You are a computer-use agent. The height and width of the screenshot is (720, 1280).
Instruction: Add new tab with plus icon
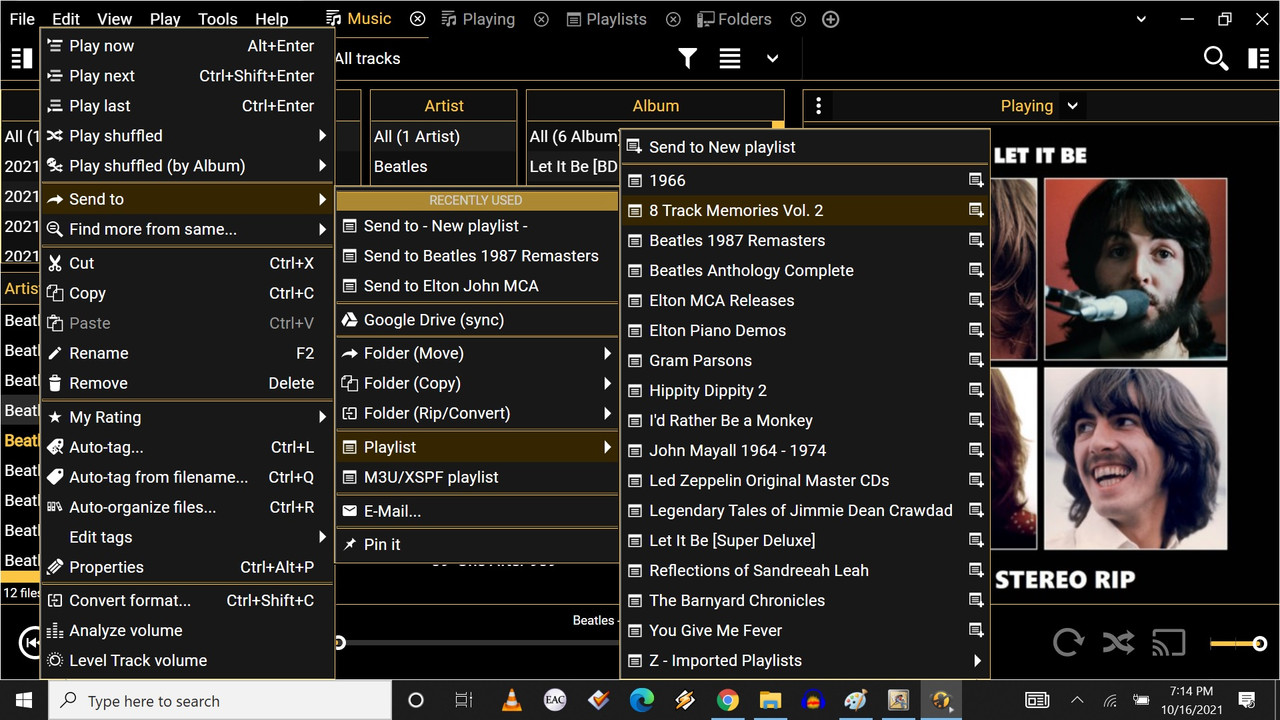point(830,19)
